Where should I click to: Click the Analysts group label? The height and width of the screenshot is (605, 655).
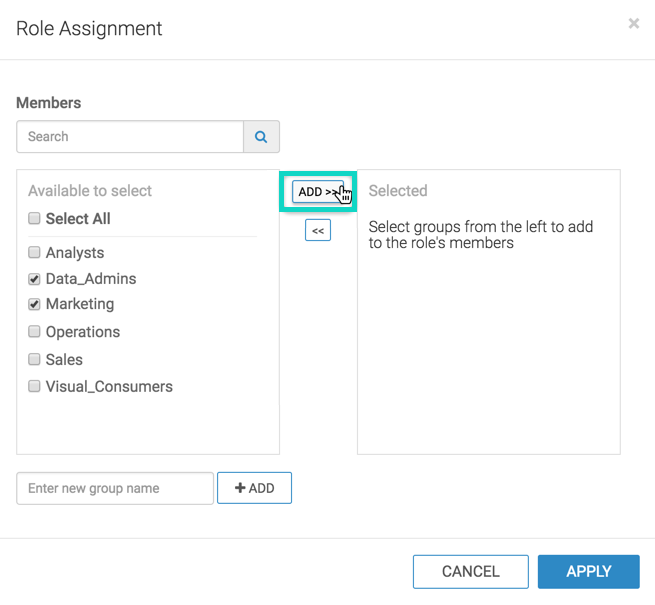click(75, 253)
